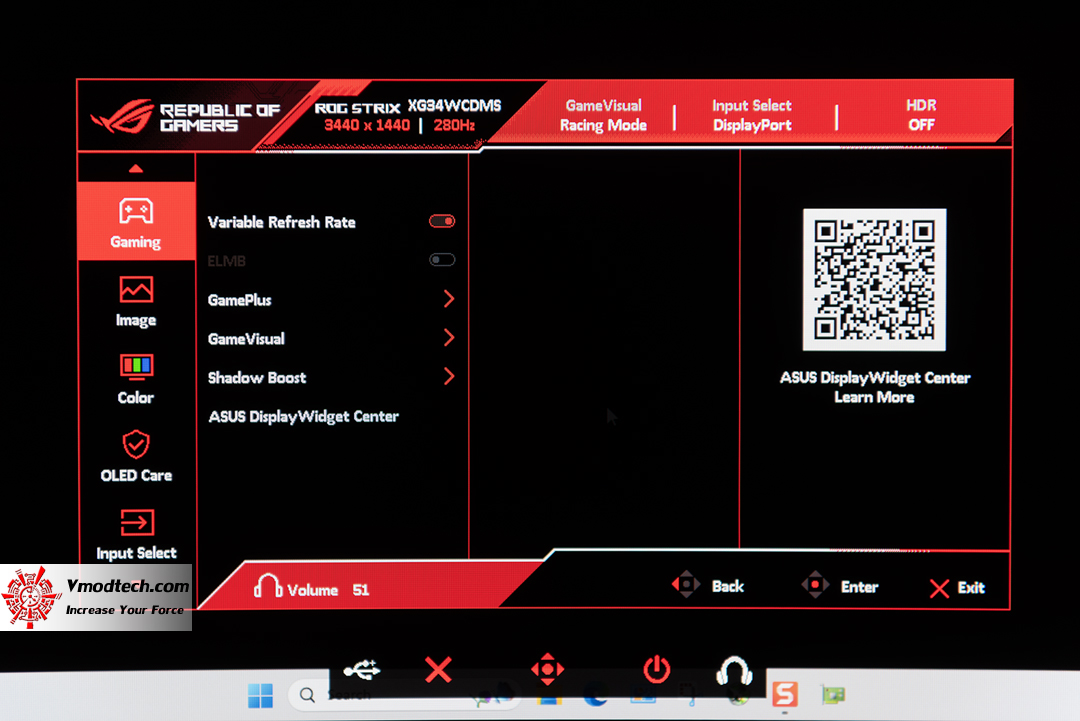Open the OLED Care shield icon
Viewport: 1080px width, 721px height.
(x=136, y=444)
